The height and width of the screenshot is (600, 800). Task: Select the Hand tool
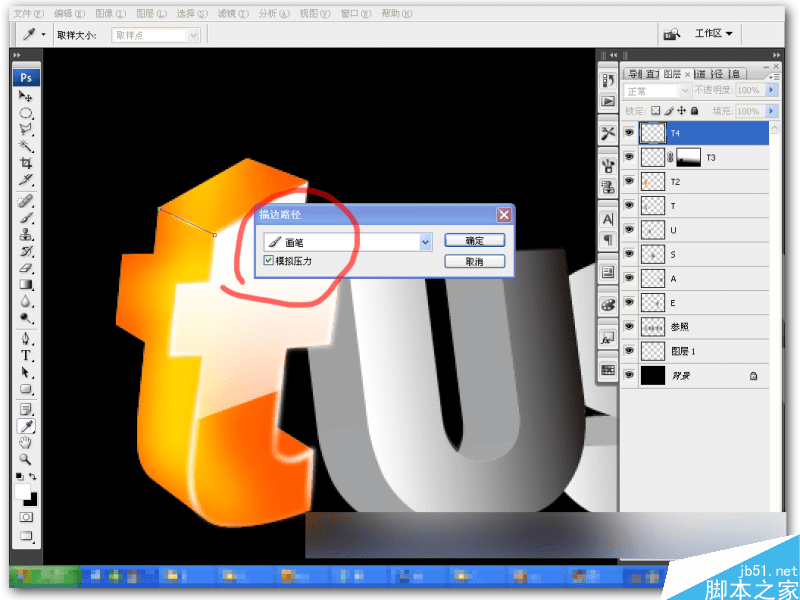26,442
